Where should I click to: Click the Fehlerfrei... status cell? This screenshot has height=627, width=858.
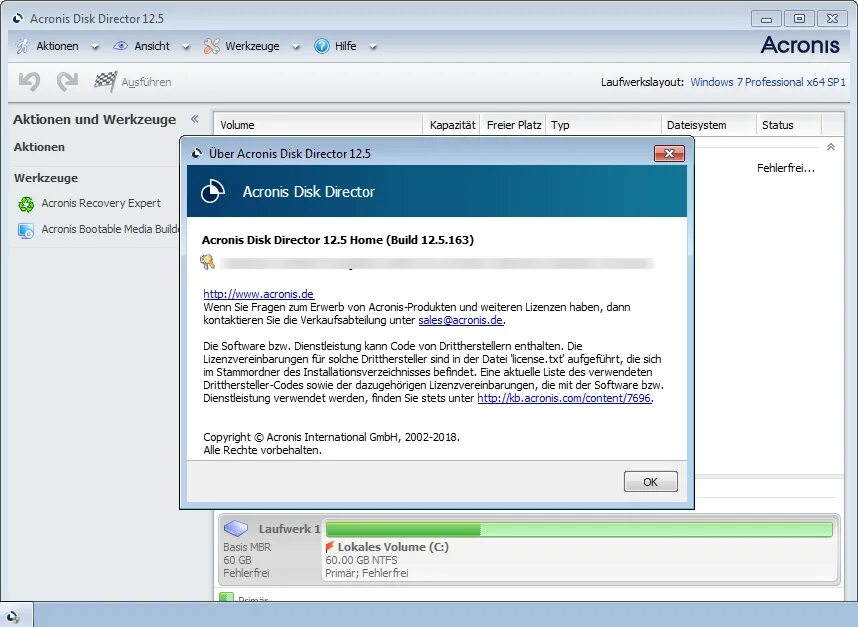(x=786, y=168)
